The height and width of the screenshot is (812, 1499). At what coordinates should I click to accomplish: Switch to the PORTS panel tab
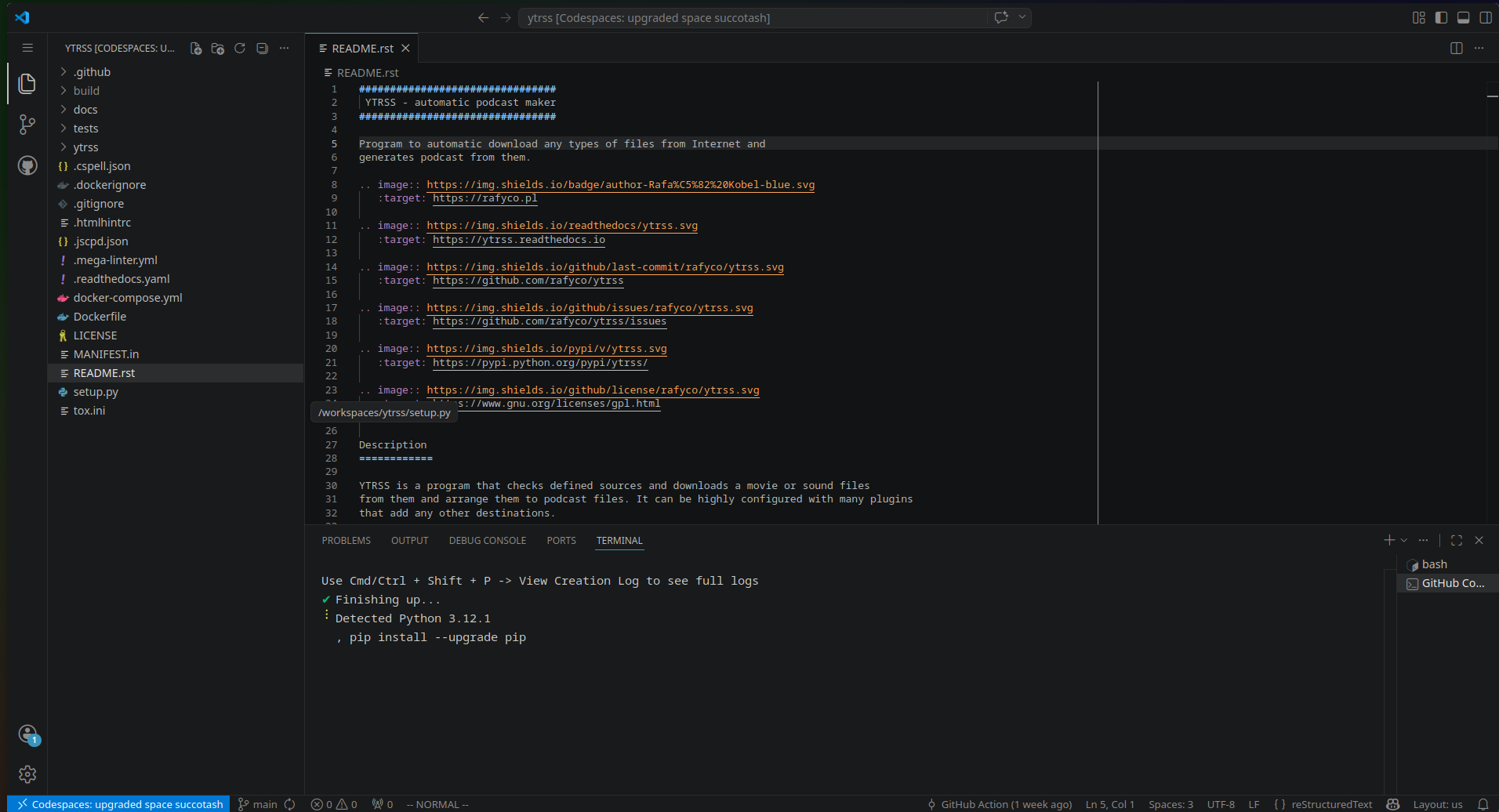point(561,541)
